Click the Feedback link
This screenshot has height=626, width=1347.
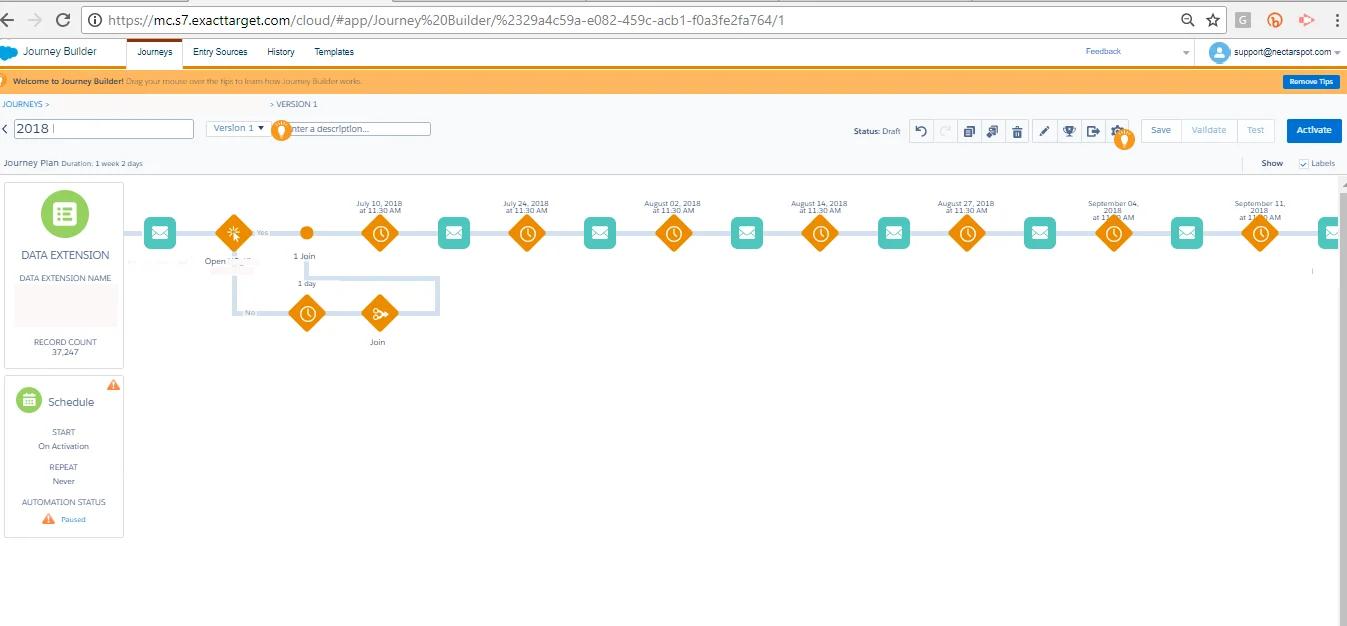click(1103, 52)
